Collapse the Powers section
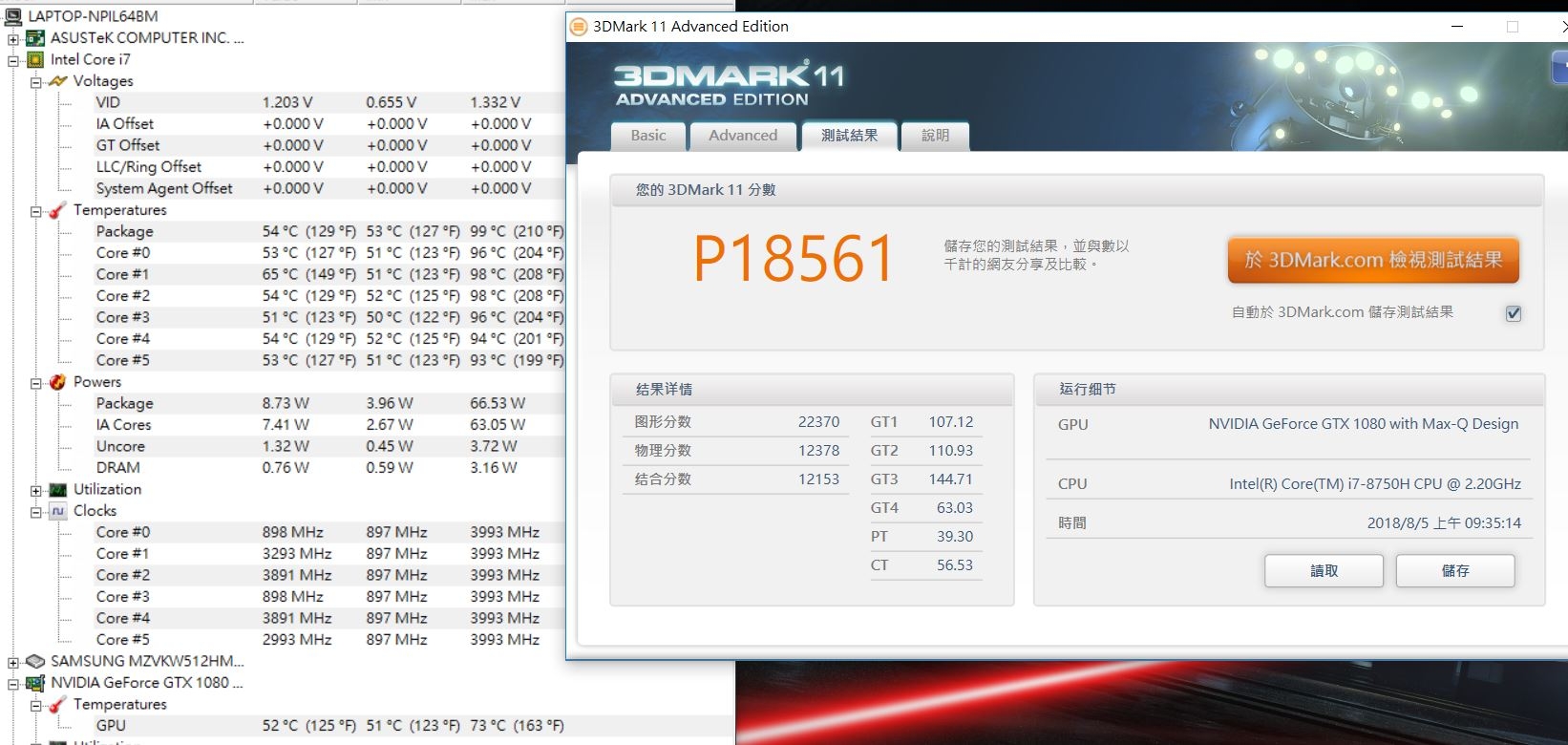 pos(36,382)
